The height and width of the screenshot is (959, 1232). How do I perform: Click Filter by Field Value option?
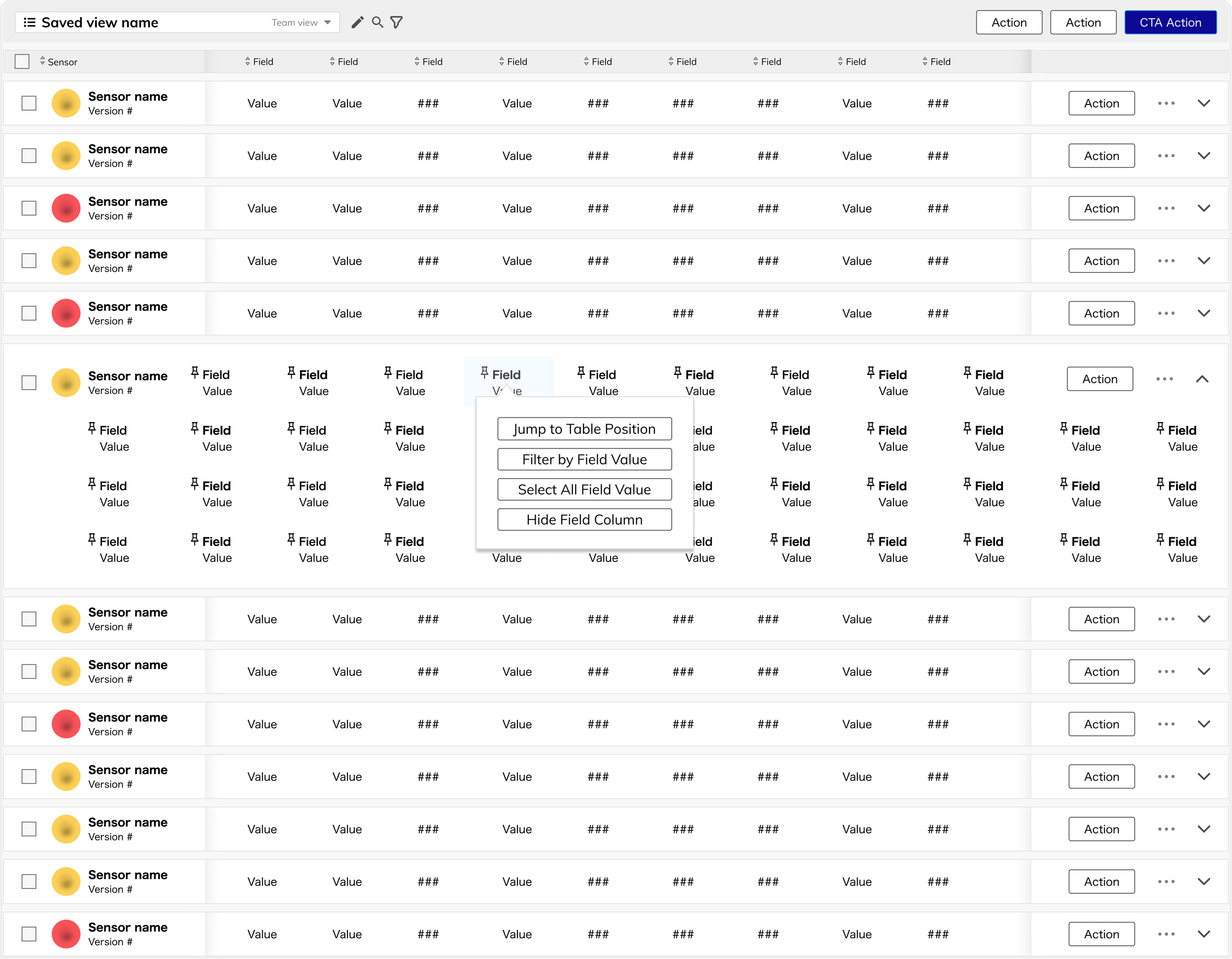pos(584,460)
